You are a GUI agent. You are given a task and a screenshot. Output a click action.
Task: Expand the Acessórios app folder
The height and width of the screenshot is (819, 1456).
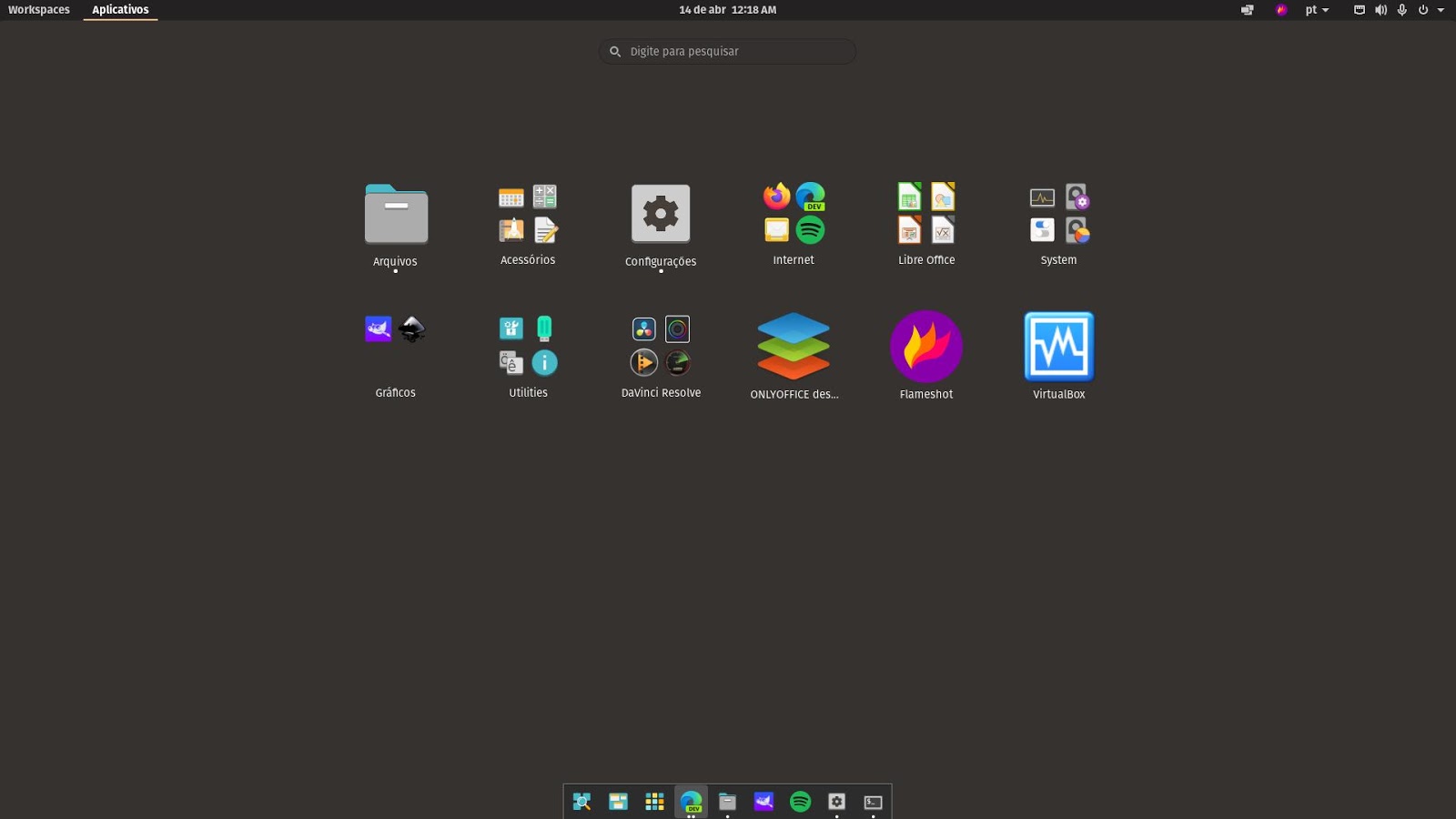(x=528, y=215)
